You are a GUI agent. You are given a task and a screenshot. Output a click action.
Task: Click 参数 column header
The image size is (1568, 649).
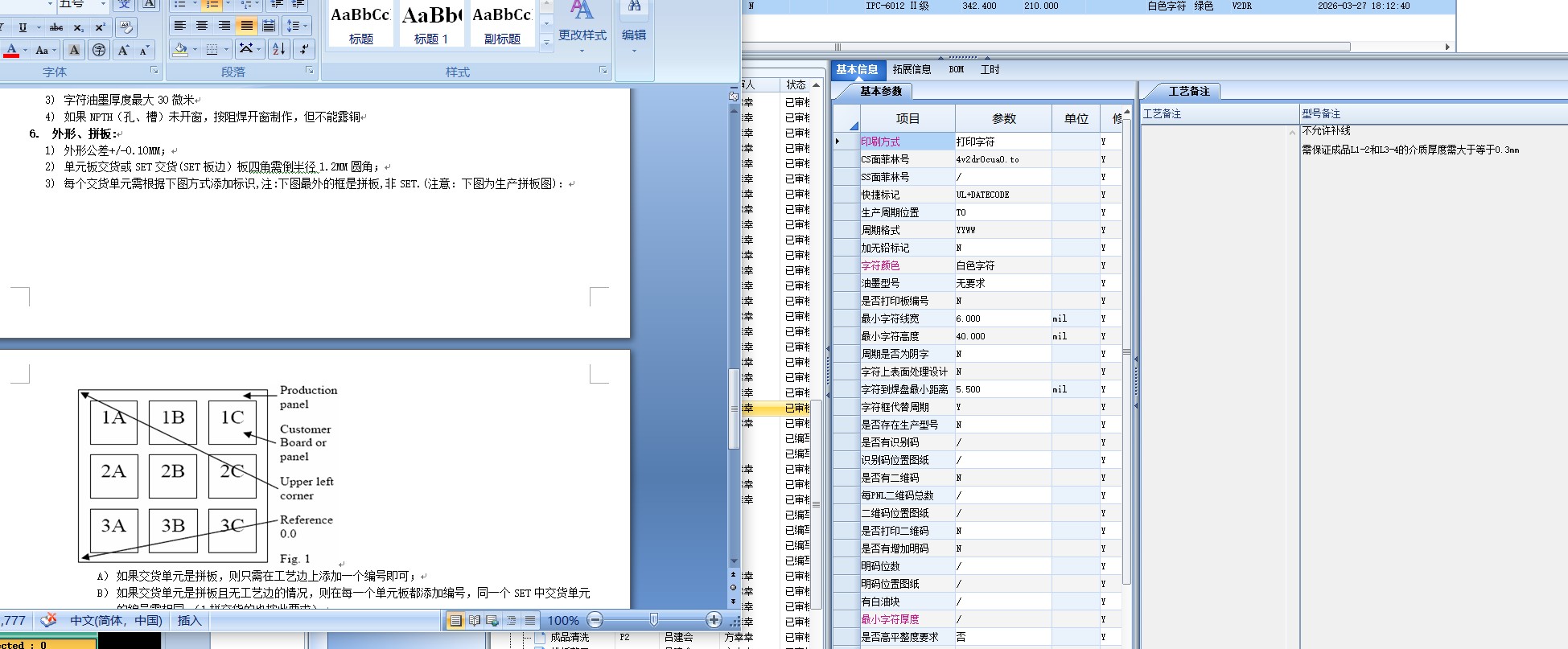coord(1003,118)
